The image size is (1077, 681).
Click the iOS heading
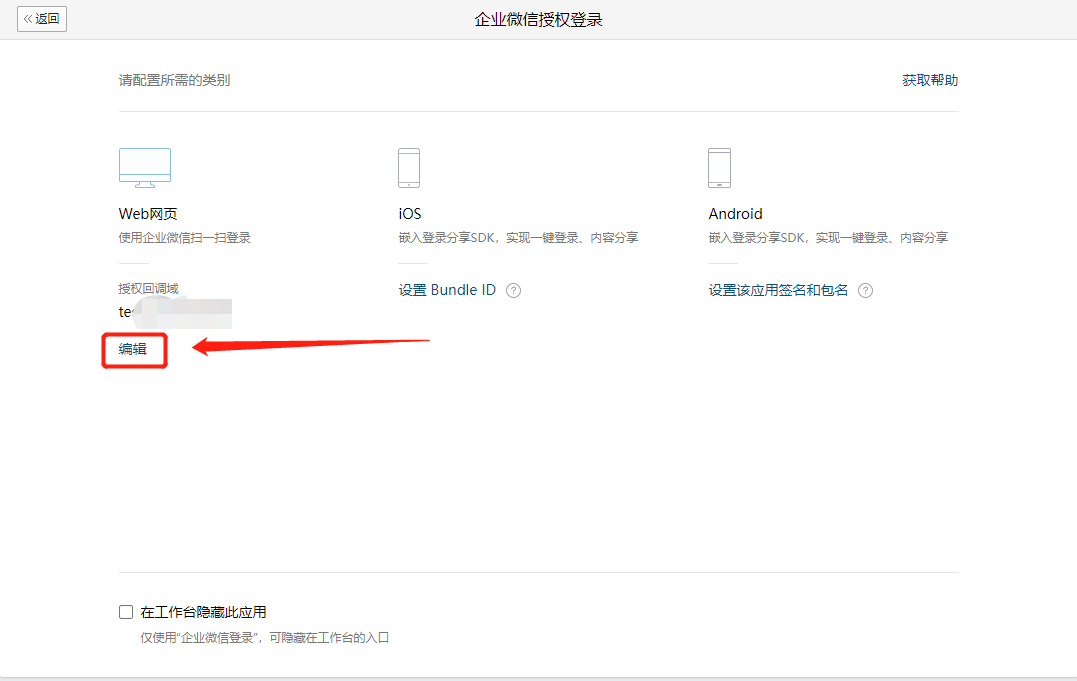pos(410,214)
